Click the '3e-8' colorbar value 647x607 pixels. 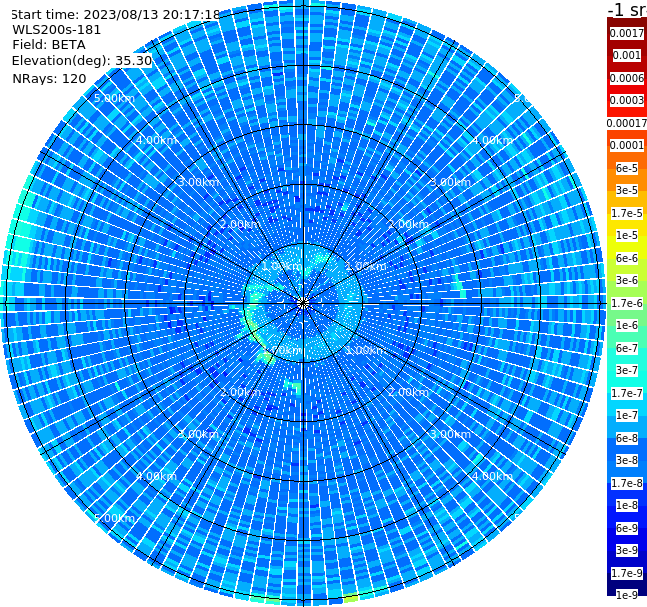point(627,460)
